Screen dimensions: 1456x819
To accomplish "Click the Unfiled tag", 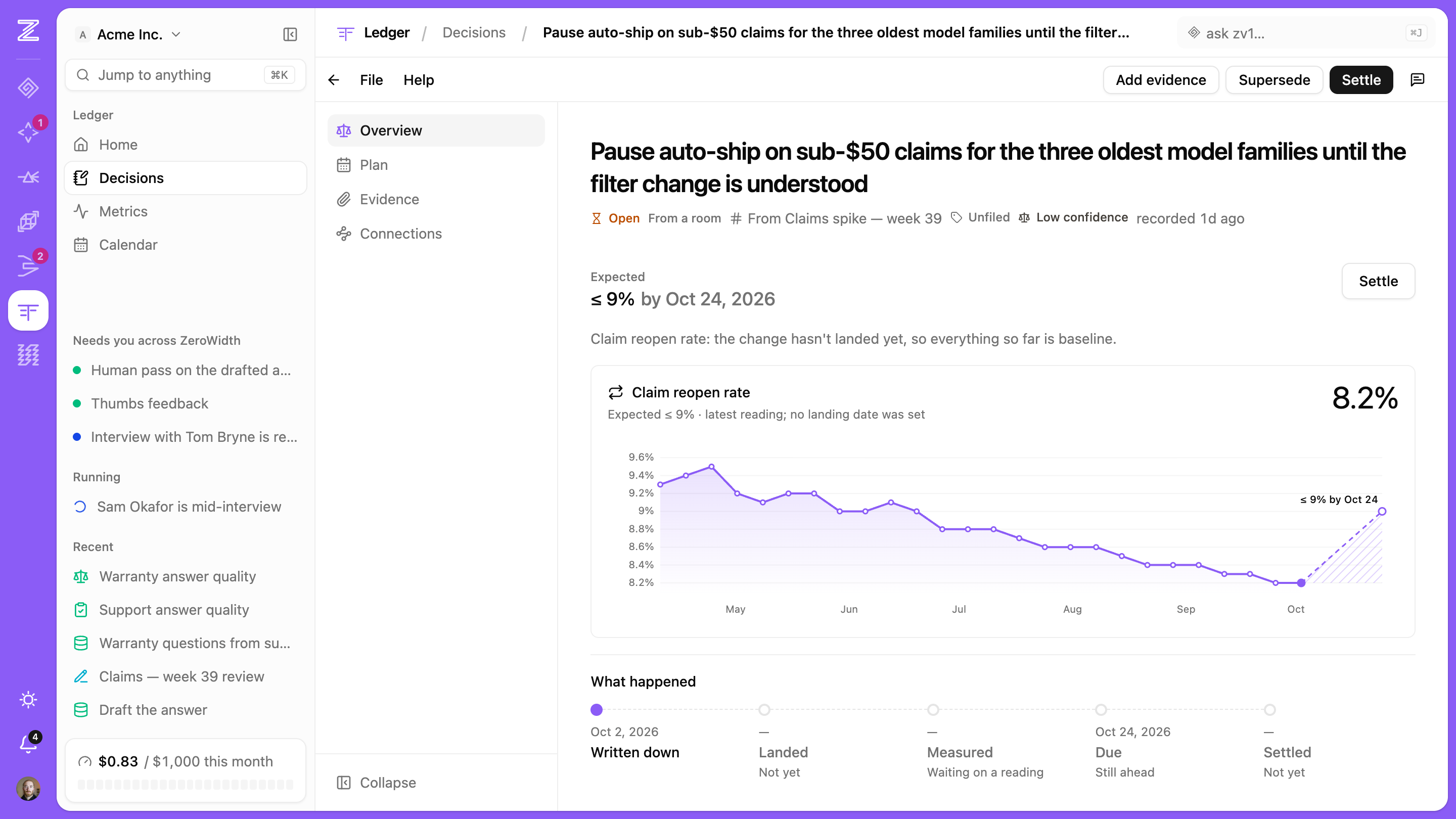I will point(980,217).
